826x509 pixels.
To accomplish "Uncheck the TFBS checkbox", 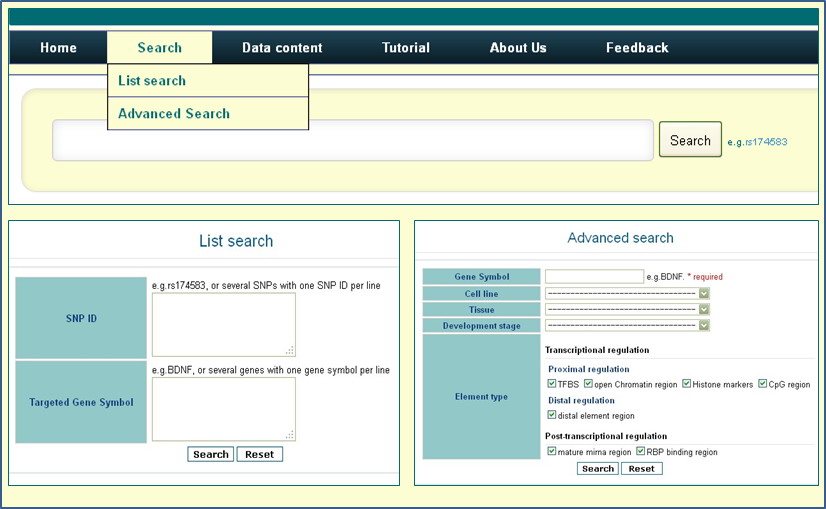I will [x=552, y=384].
